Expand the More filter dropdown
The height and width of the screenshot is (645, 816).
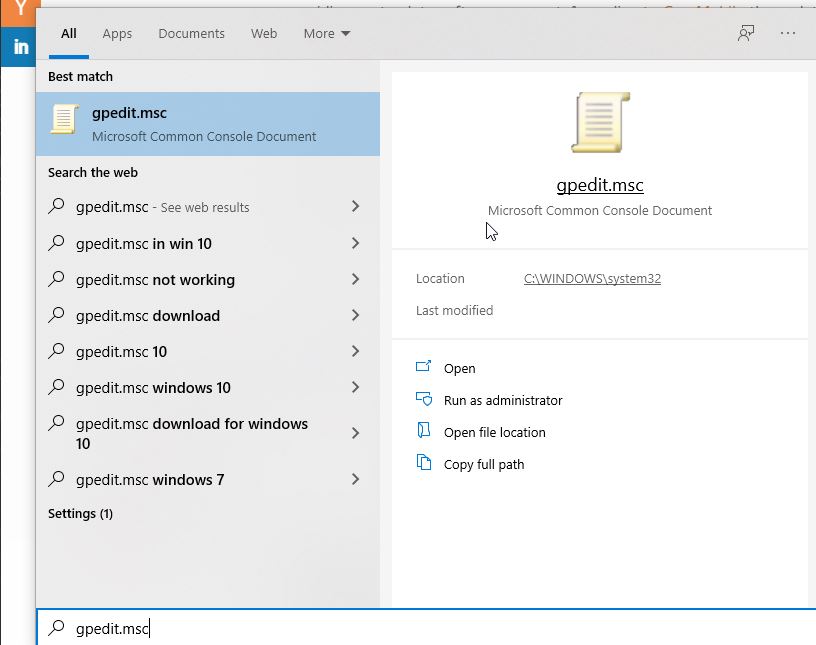pos(327,33)
